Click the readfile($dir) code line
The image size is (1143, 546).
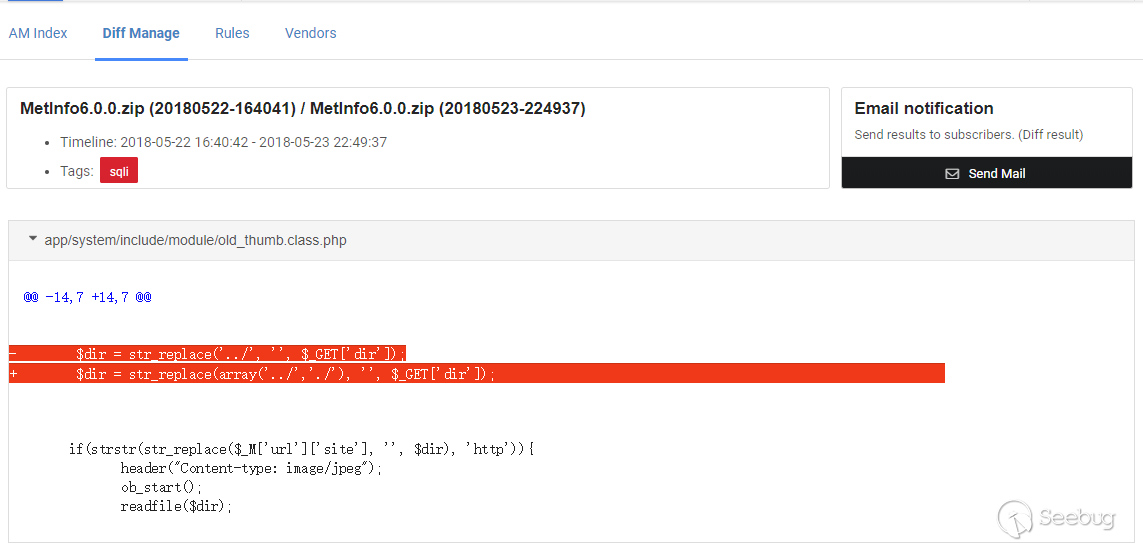[176, 507]
